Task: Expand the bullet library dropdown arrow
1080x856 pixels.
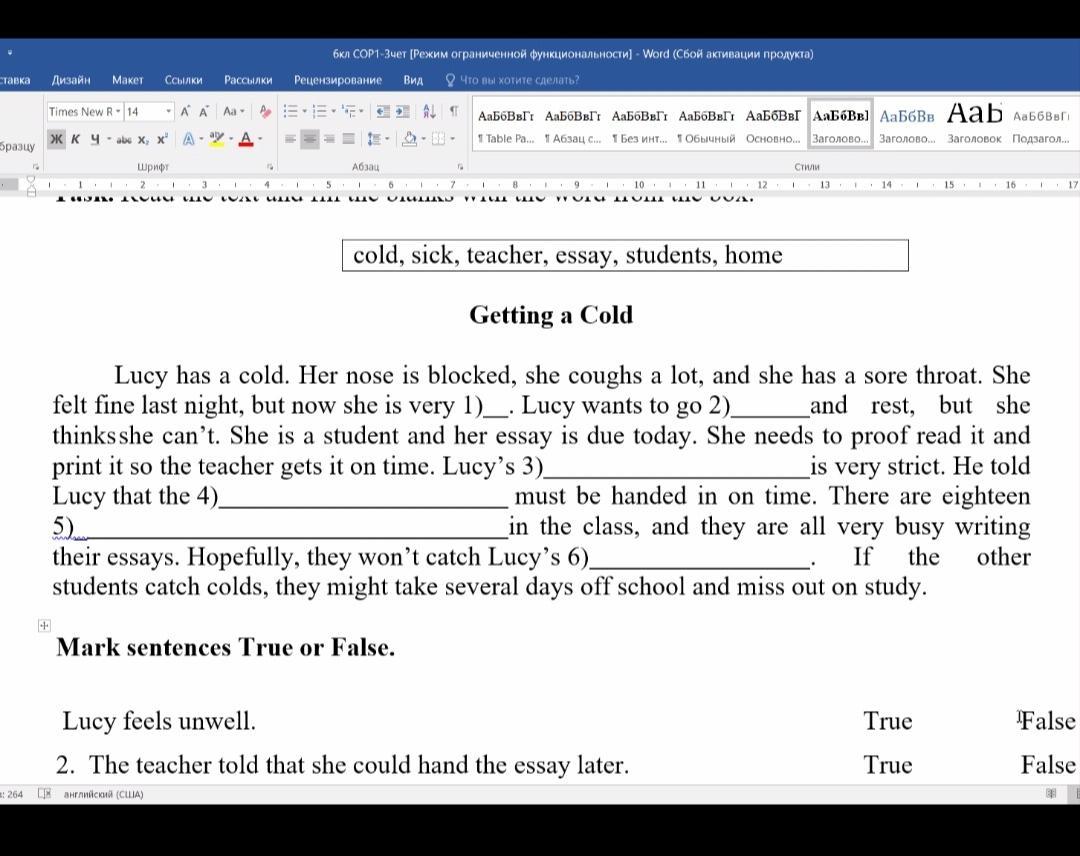Action: [x=304, y=112]
